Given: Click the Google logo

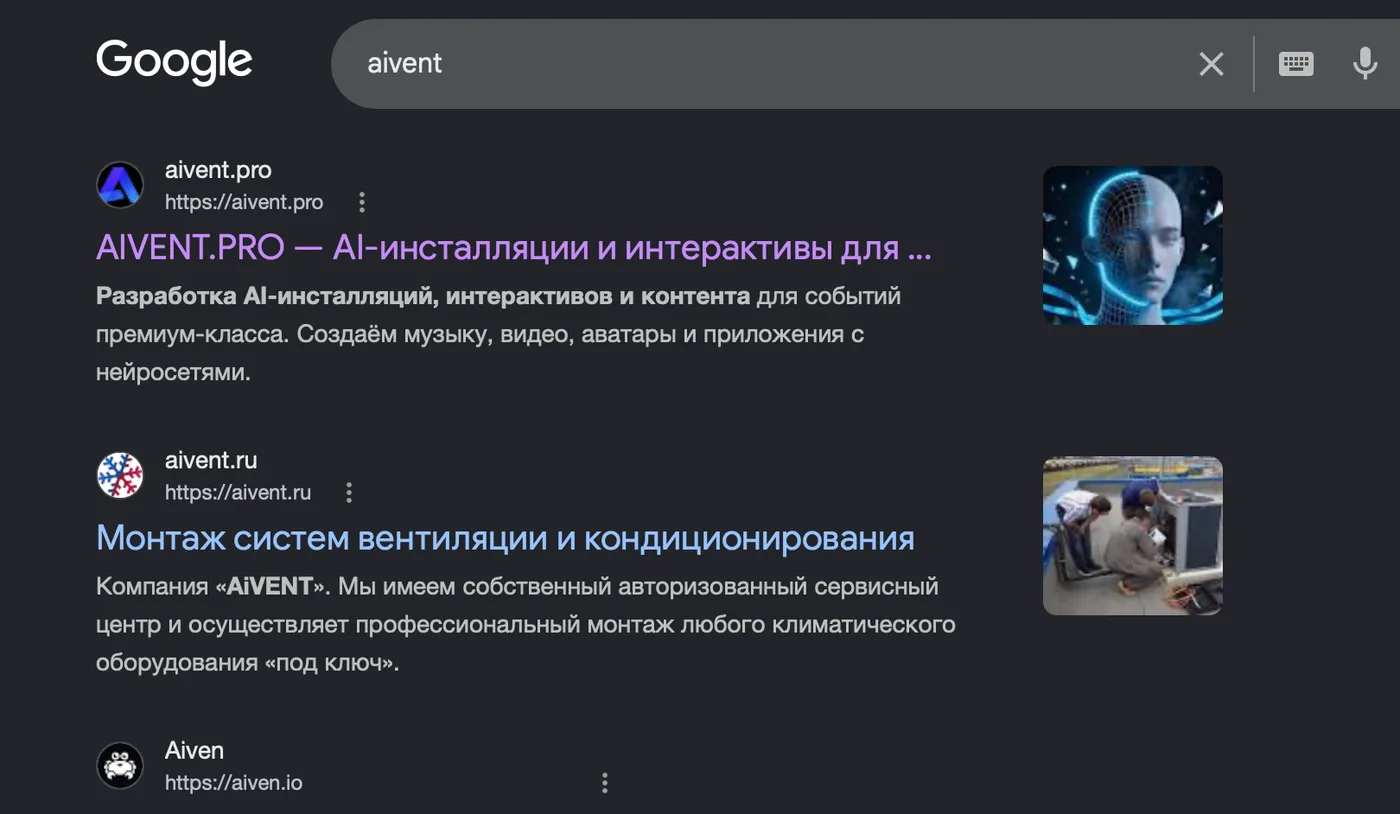Looking at the screenshot, I should [174, 62].
